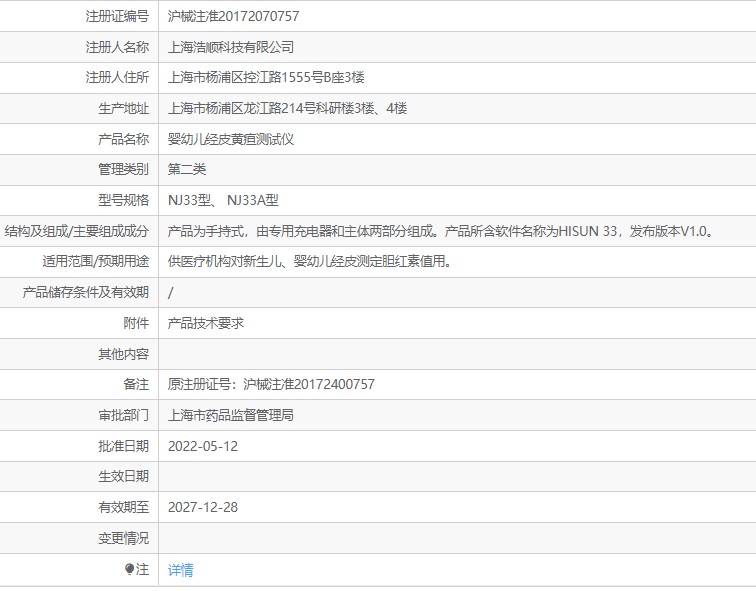Click the 变更情况 label
The width and height of the screenshot is (756, 591).
123,538
